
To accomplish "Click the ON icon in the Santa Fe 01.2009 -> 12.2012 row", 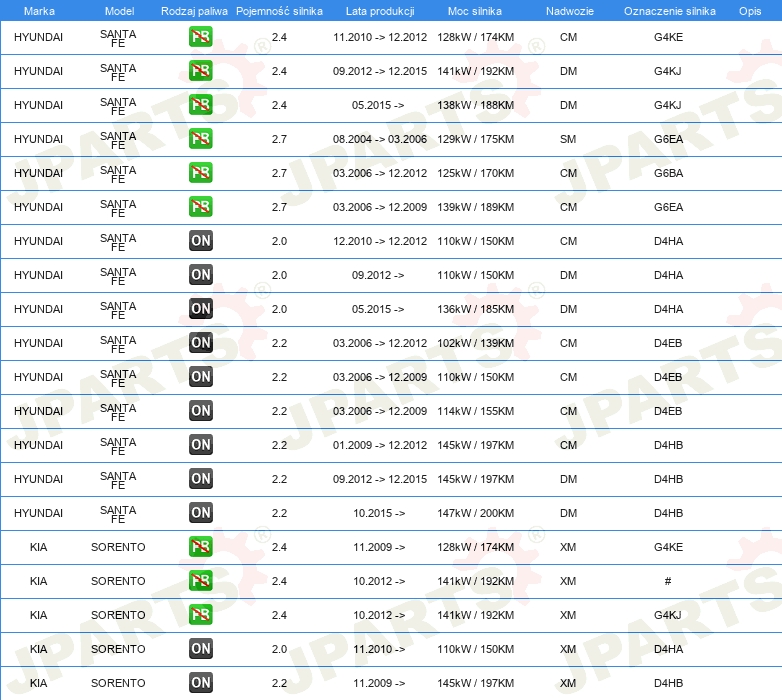I will pyautogui.click(x=200, y=445).
